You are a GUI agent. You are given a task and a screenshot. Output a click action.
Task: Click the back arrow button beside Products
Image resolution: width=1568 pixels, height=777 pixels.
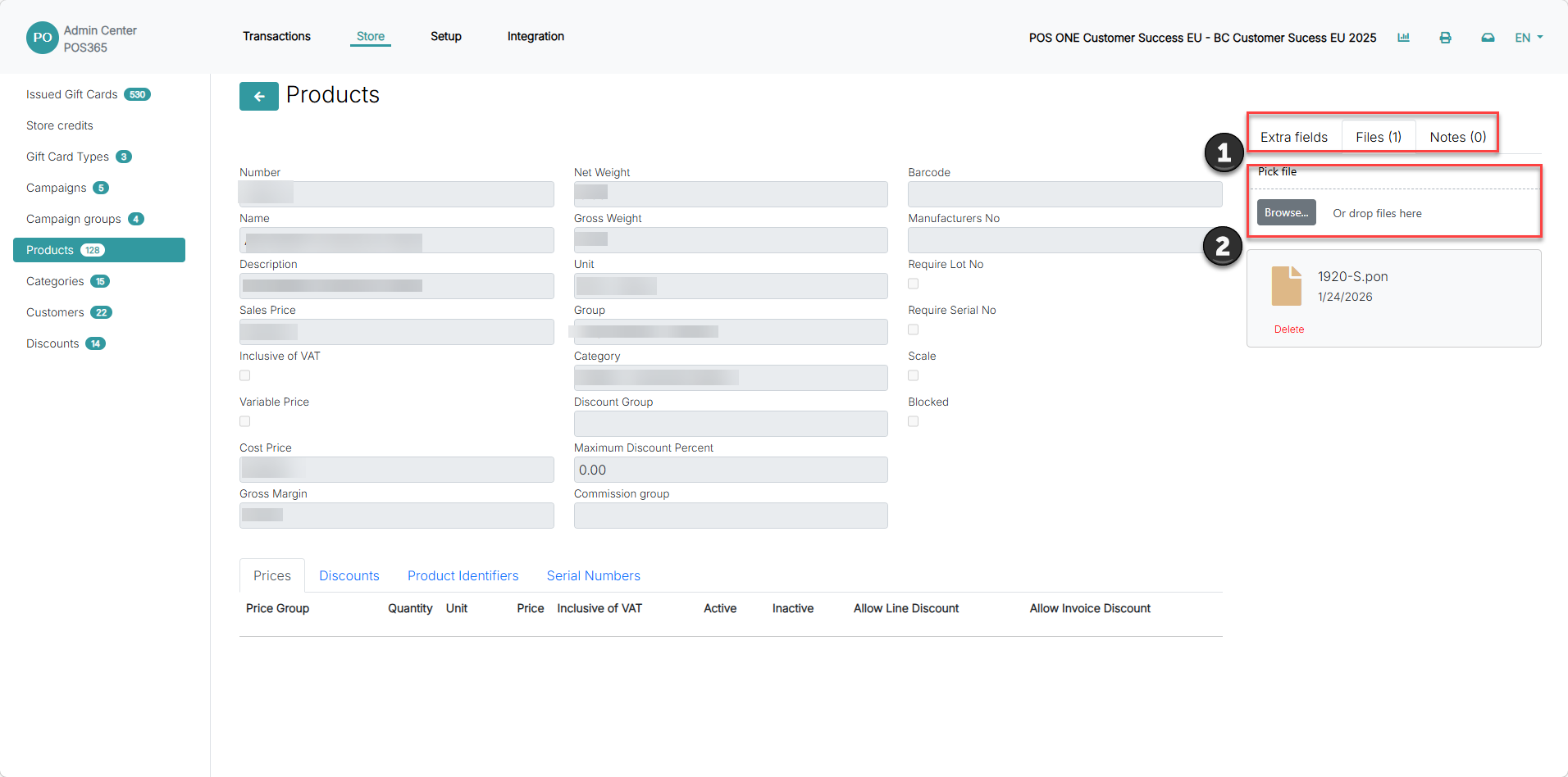coord(258,96)
